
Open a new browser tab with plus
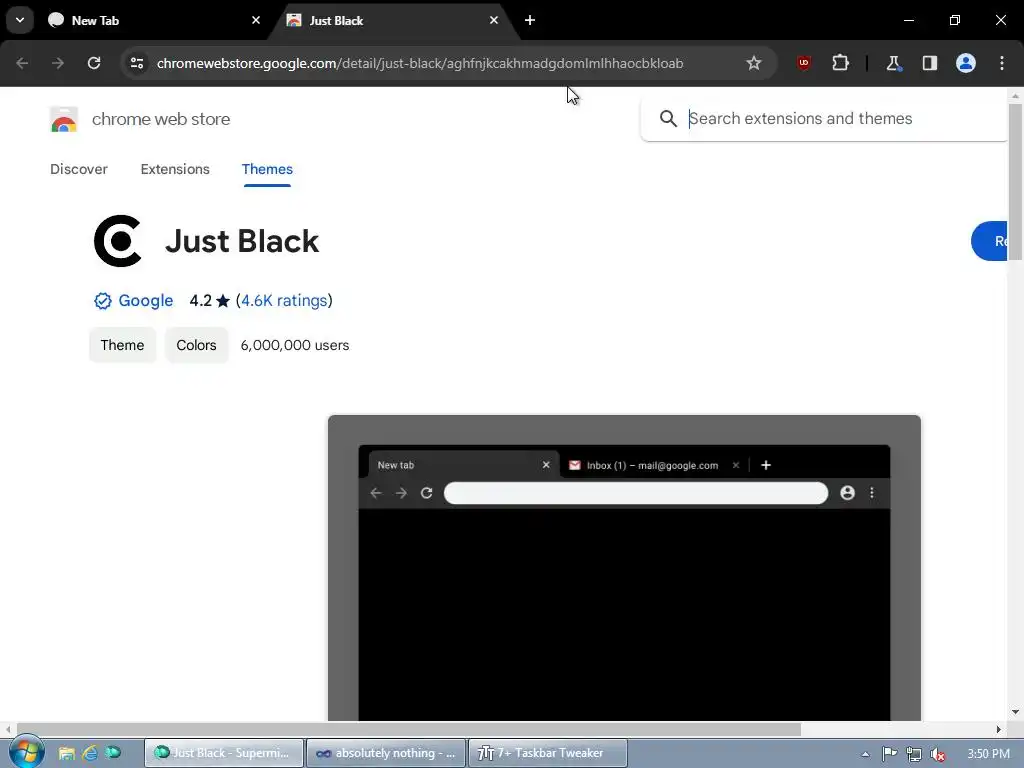(530, 20)
